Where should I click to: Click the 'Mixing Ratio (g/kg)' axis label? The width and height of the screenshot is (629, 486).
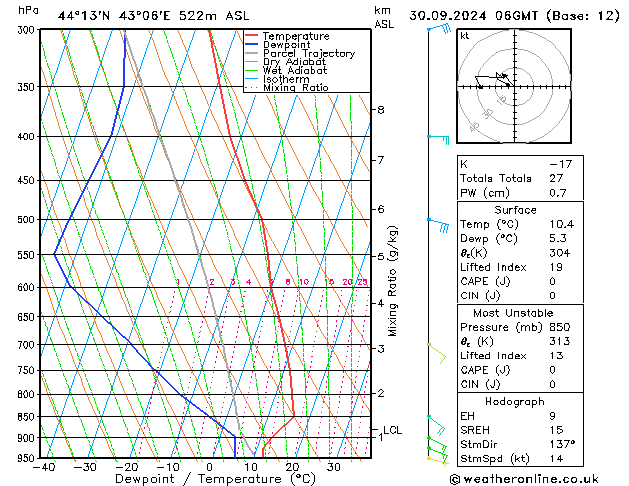click(392, 281)
